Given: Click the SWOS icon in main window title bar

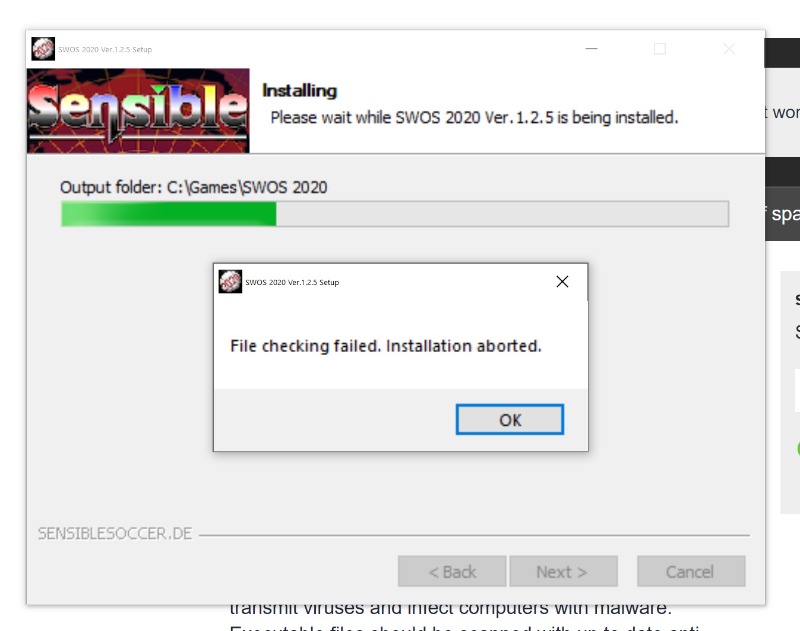Looking at the screenshot, I should click(x=43, y=49).
